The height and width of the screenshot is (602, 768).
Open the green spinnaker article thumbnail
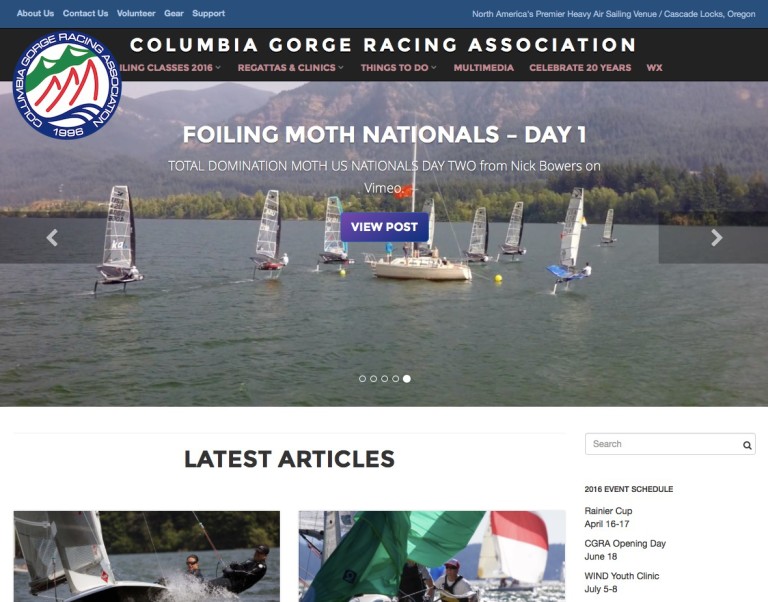pos(432,556)
